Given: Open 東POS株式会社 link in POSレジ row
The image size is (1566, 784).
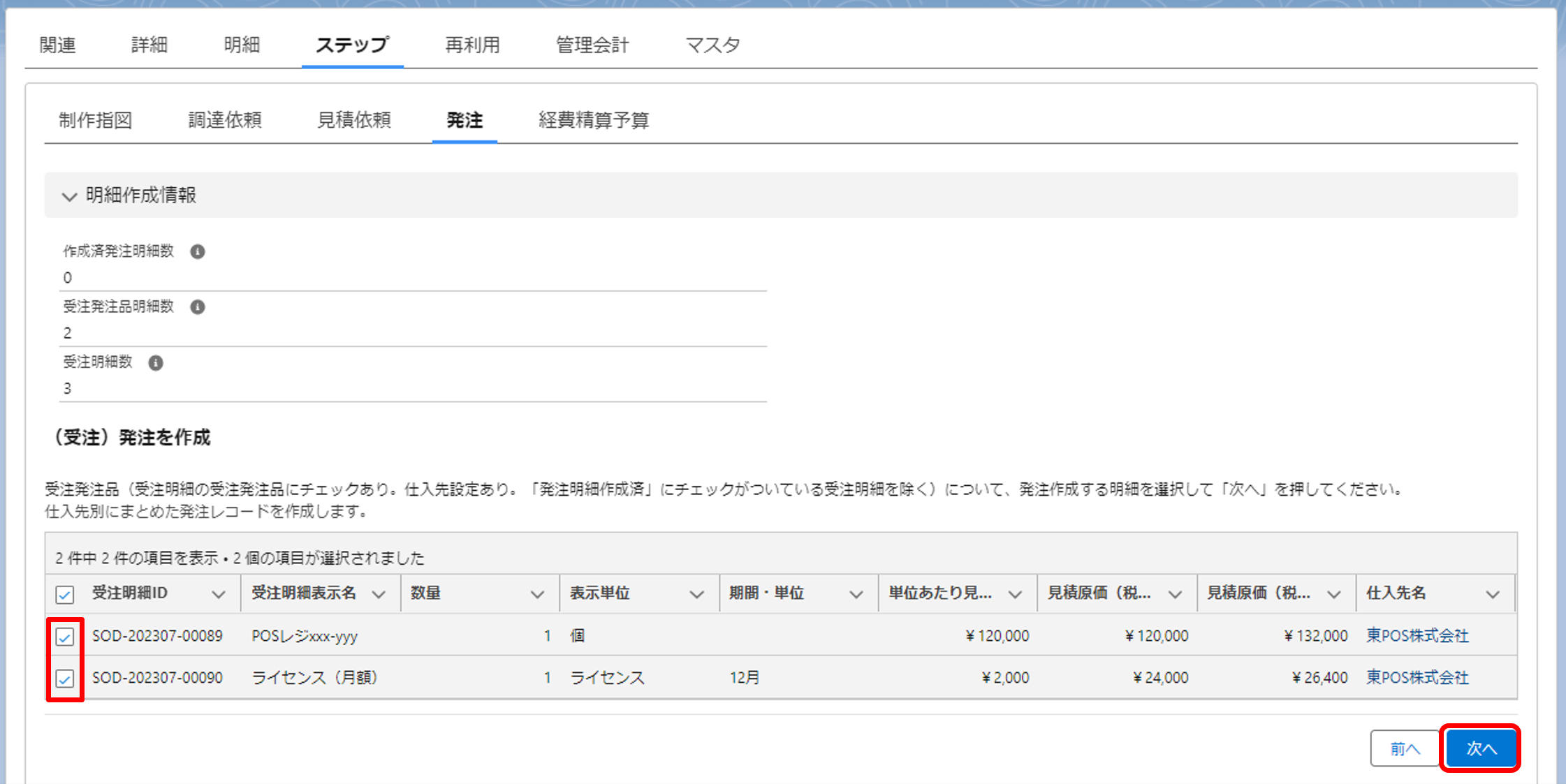Looking at the screenshot, I should click(1417, 636).
